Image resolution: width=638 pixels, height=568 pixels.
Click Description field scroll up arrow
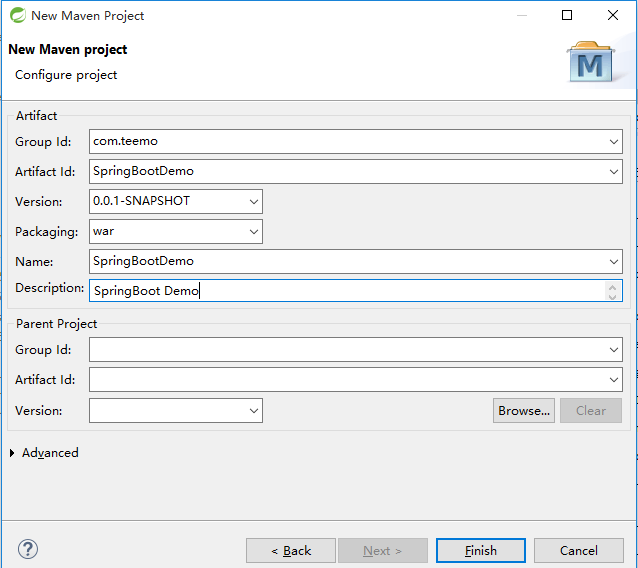tap(612, 286)
